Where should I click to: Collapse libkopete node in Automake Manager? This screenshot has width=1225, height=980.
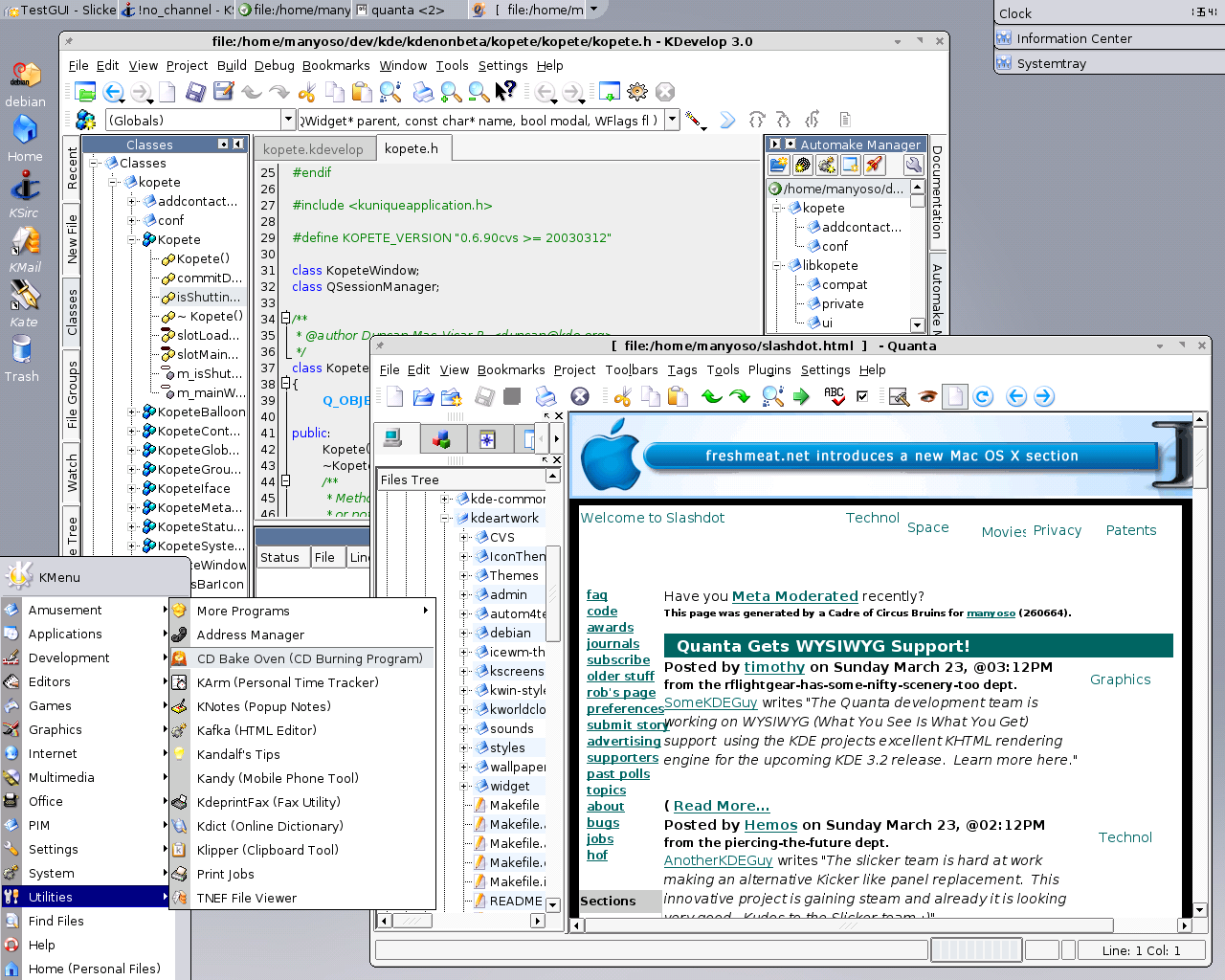point(778,265)
